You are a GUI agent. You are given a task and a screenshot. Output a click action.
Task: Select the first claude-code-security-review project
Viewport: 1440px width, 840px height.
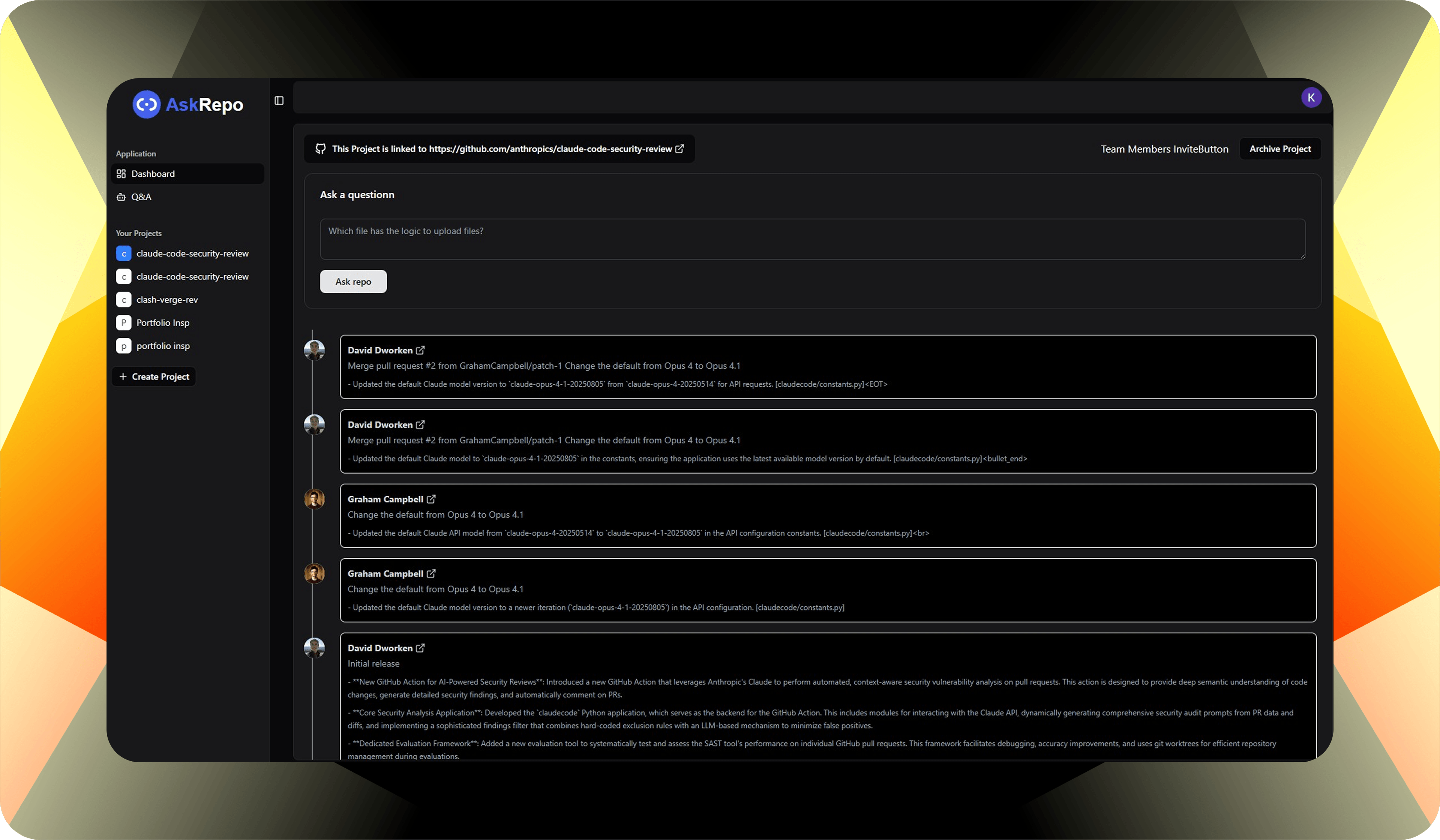tap(192, 253)
